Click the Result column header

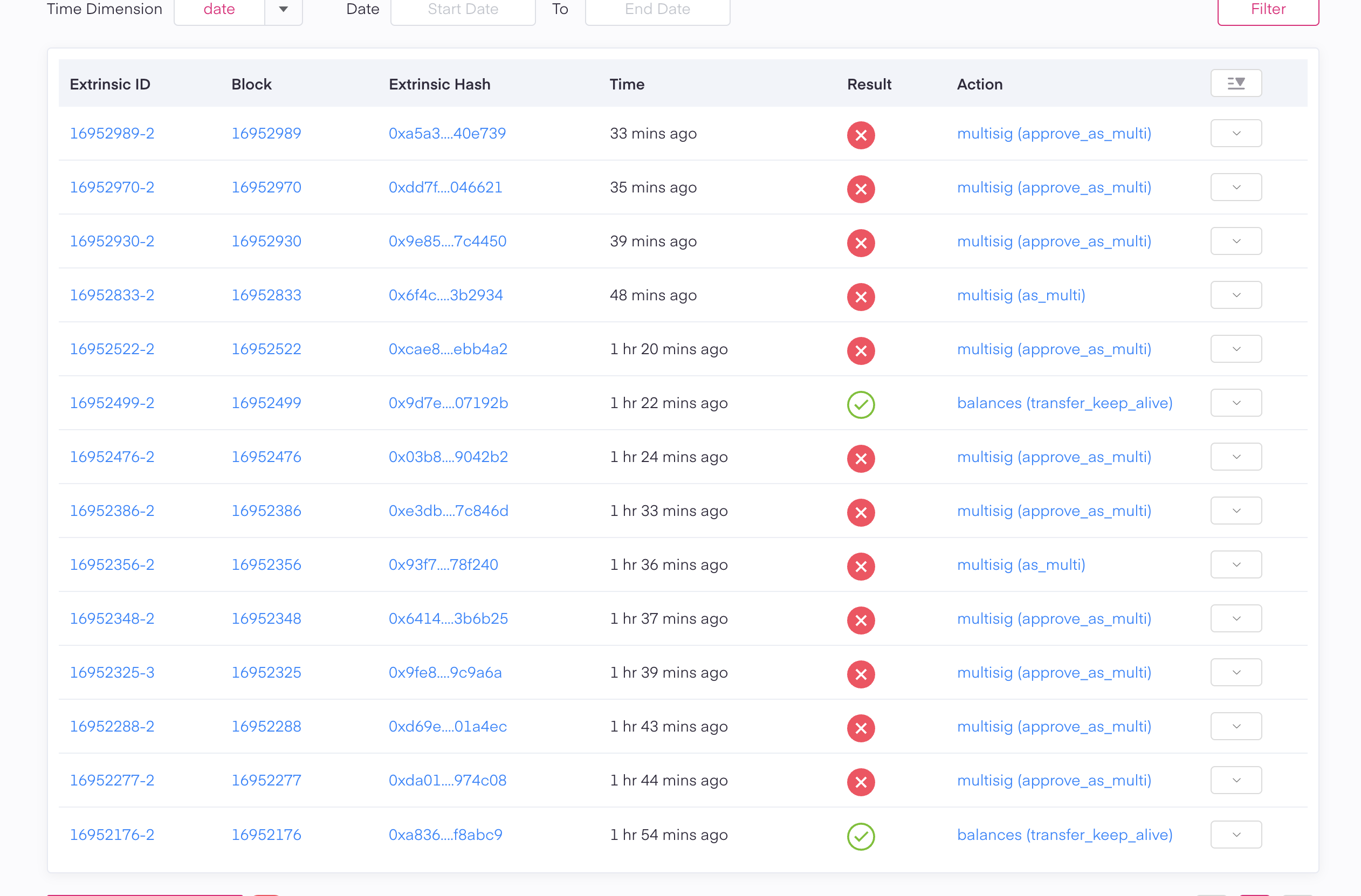coord(869,84)
